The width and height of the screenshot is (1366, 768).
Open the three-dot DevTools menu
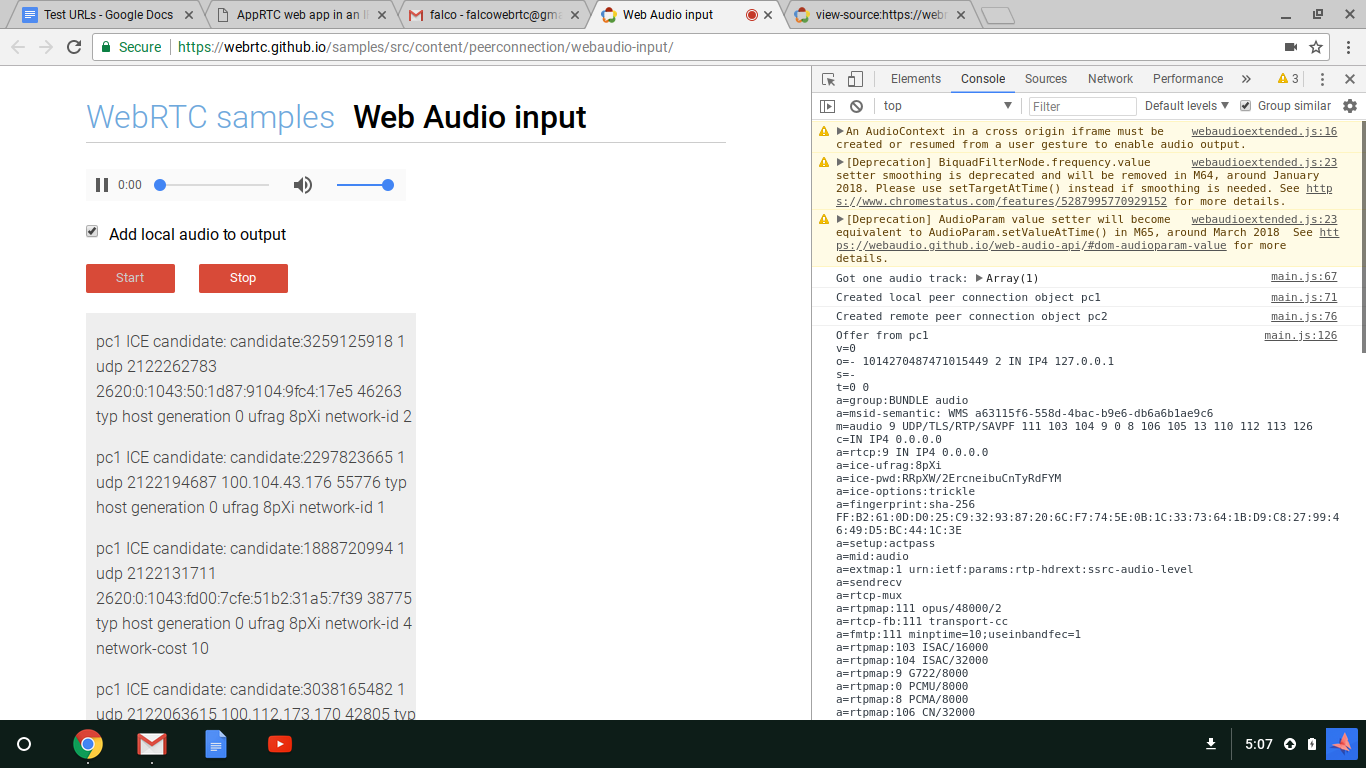(1323, 78)
